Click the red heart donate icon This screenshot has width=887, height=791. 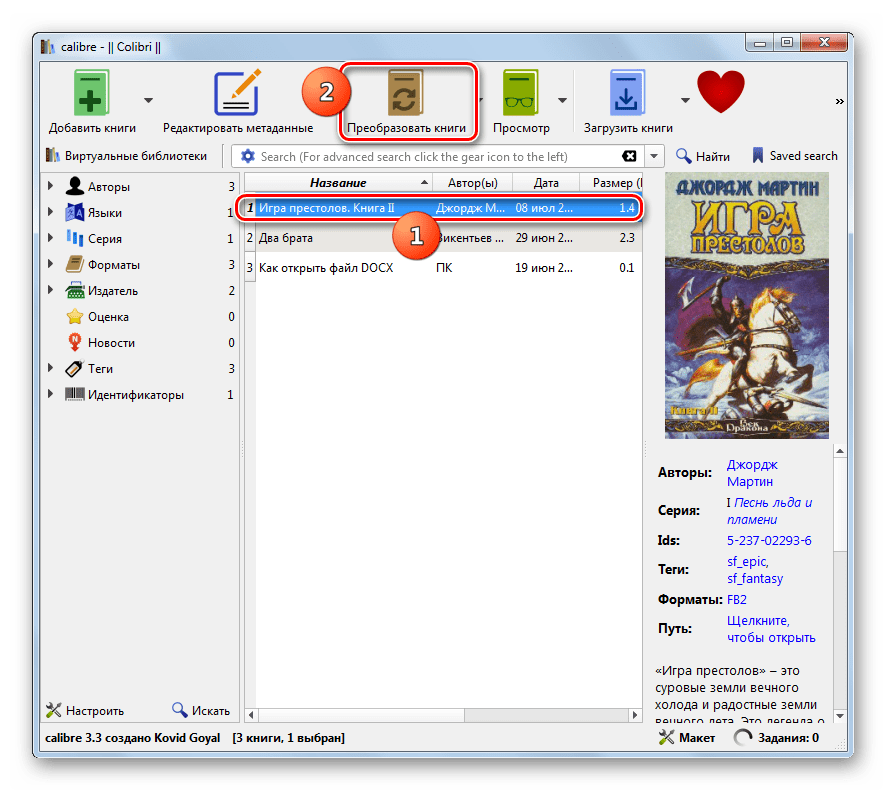(720, 91)
